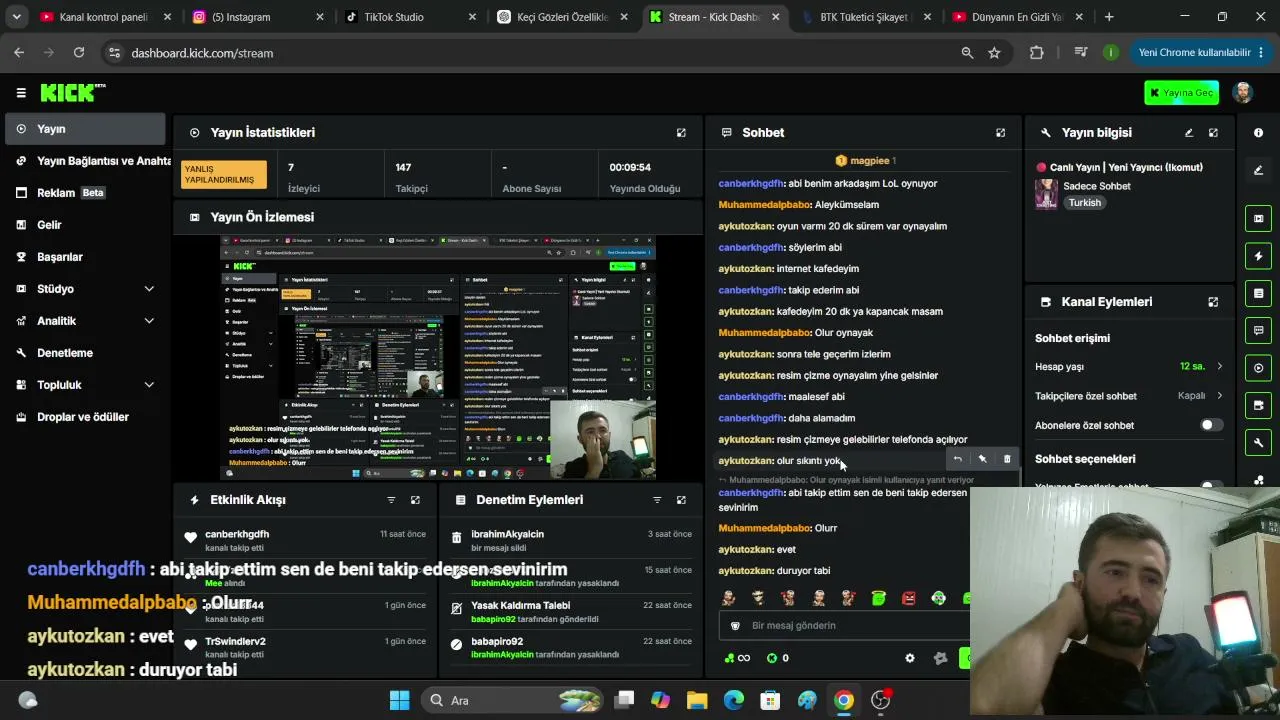Open the profile avatar menu in the Kick header
Viewport: 1280px width, 720px height.
(x=1243, y=93)
